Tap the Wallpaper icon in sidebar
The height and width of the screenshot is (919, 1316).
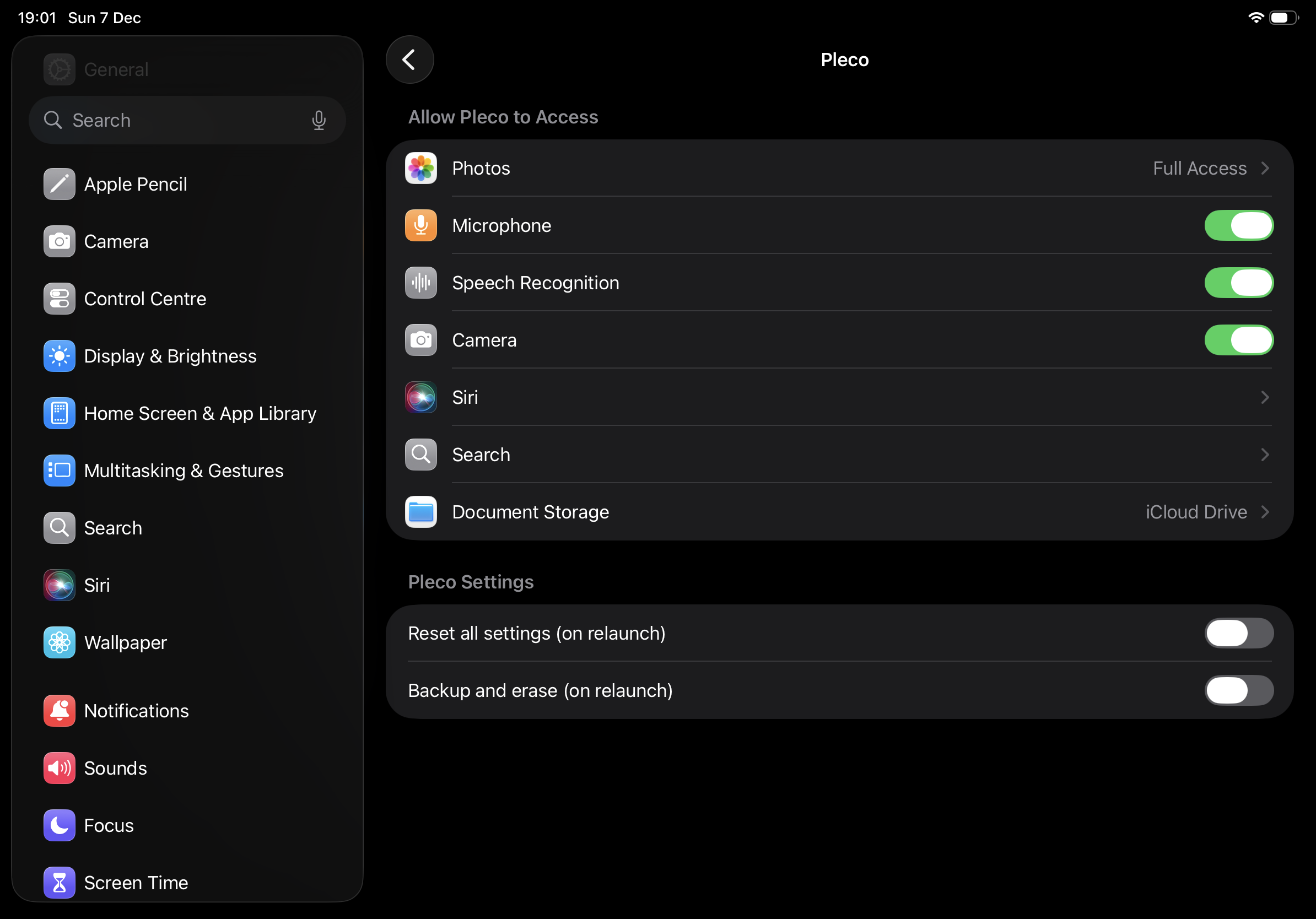click(x=59, y=642)
